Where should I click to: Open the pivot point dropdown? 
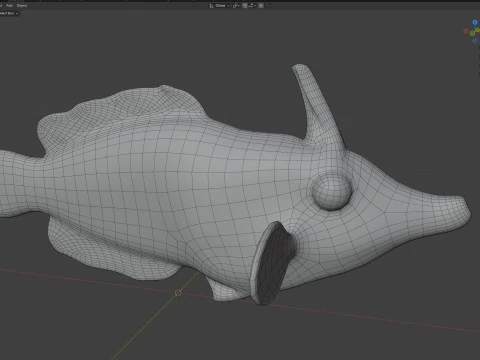pos(236,6)
